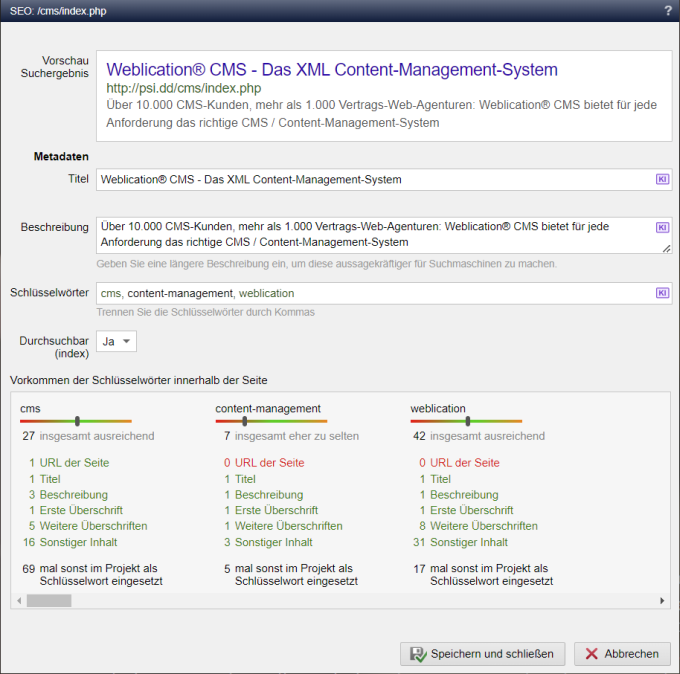This screenshot has width=680, height=674.
Task: Click the 'cms' keyword column heading
Action: click(30, 409)
